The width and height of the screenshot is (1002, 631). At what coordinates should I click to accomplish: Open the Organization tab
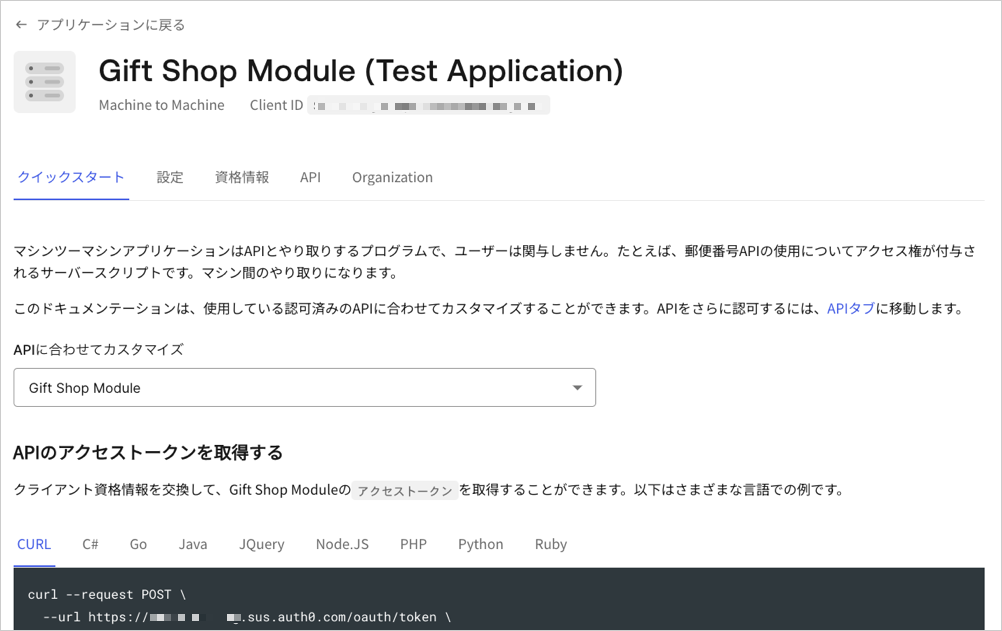[392, 177]
